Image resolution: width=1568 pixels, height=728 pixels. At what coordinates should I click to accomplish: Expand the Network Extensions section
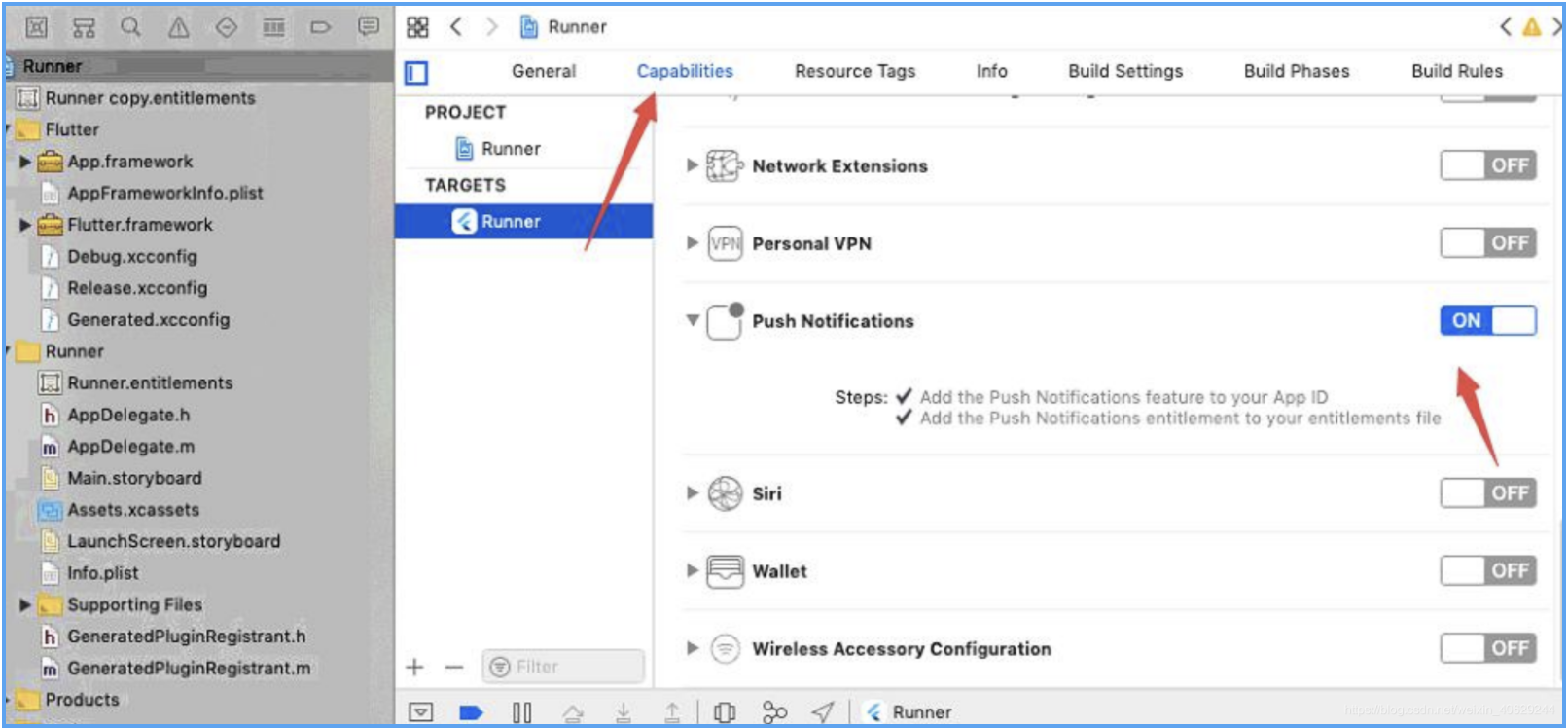692,165
